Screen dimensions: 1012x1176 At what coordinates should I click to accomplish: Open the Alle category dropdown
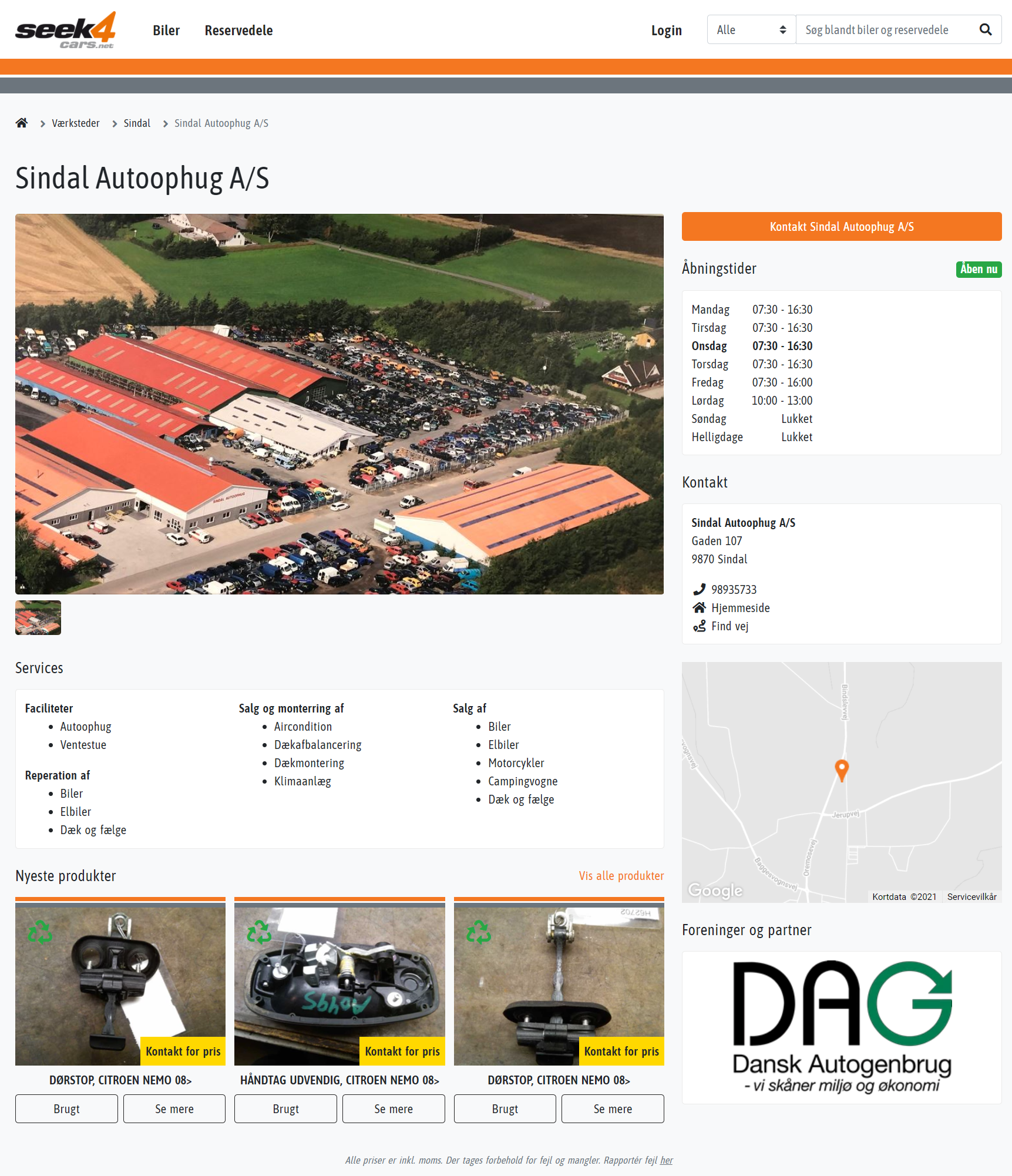click(x=751, y=30)
